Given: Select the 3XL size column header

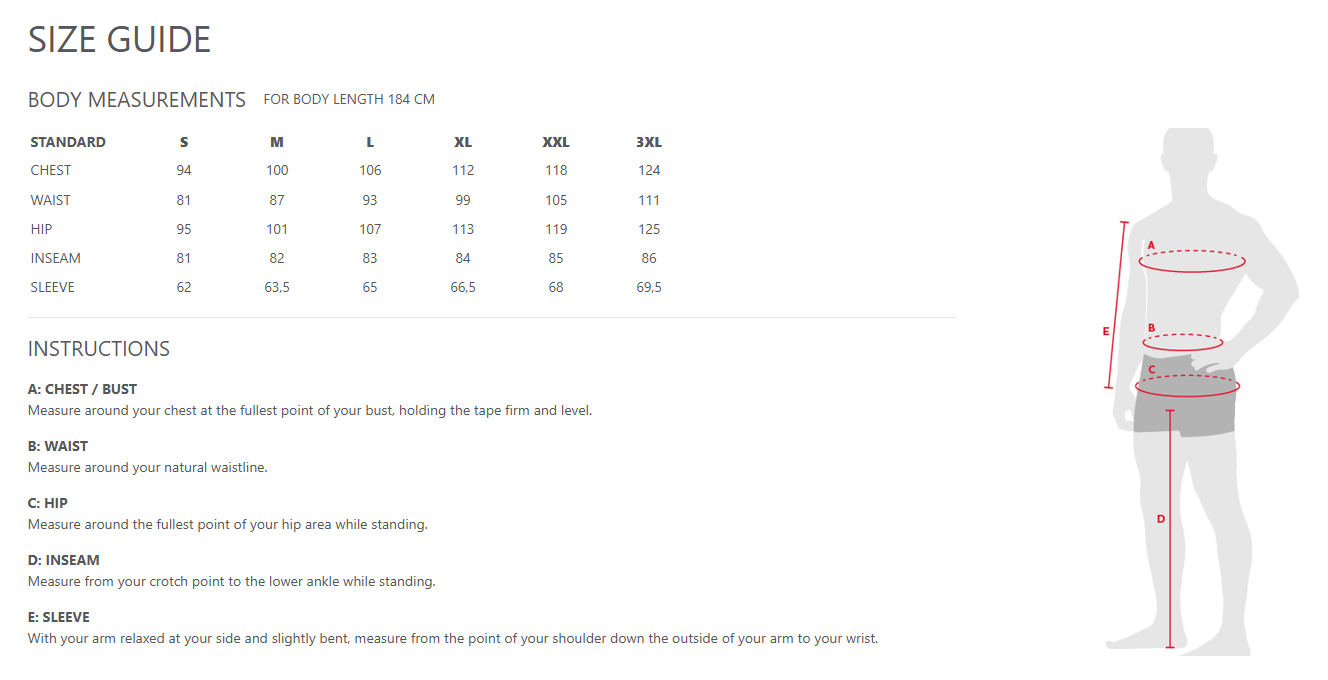Looking at the screenshot, I should coord(649,142).
